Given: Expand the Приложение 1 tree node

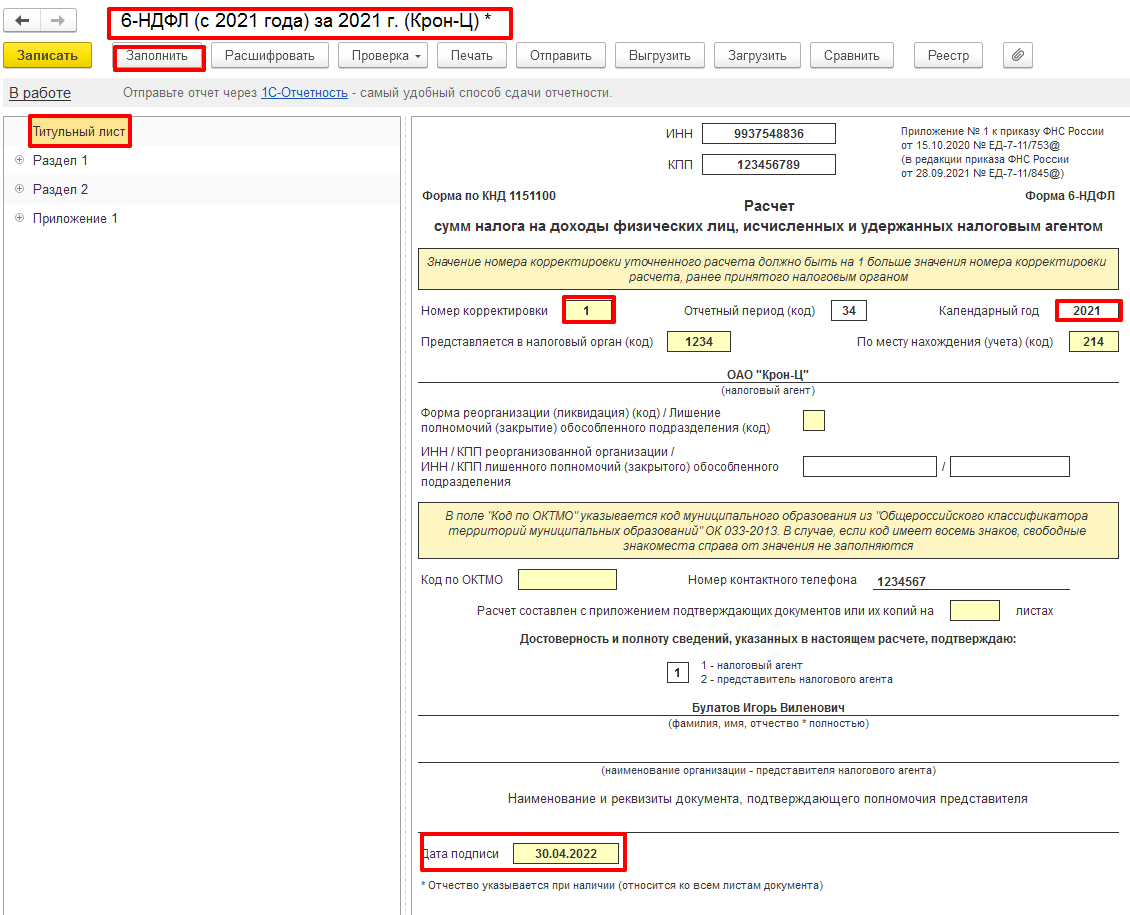Looking at the screenshot, I should point(19,218).
